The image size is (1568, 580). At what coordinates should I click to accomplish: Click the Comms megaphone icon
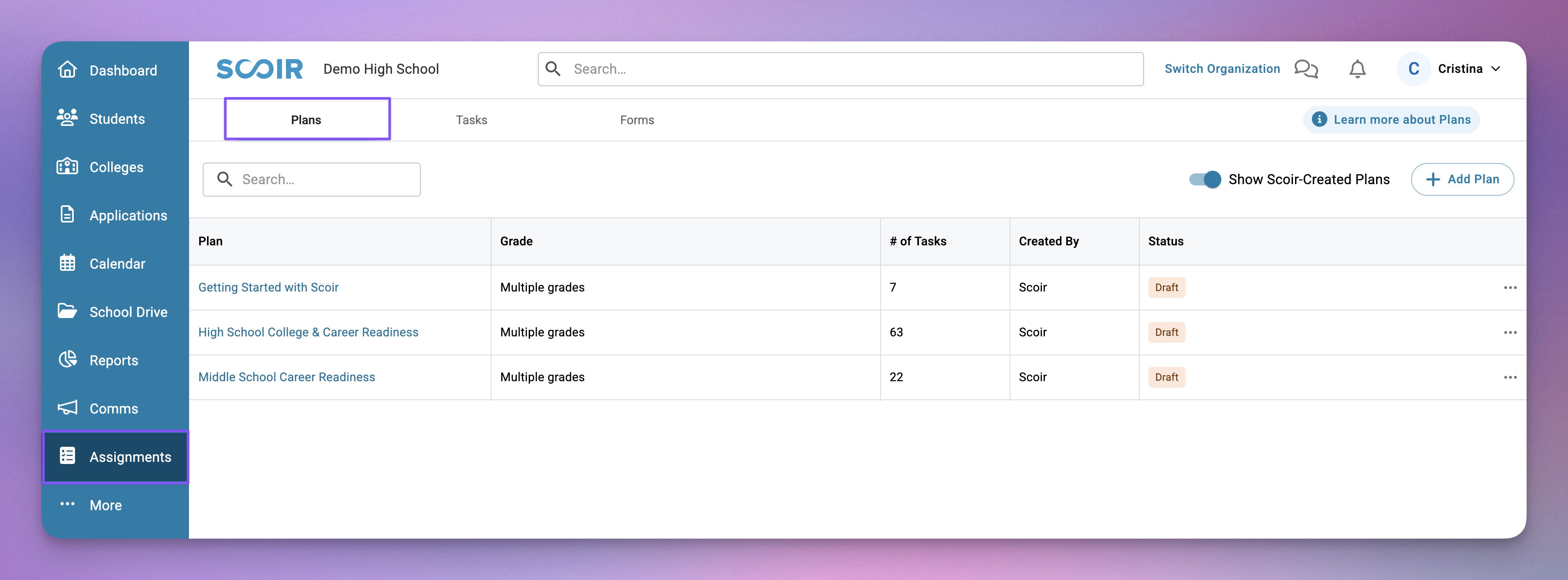67,408
